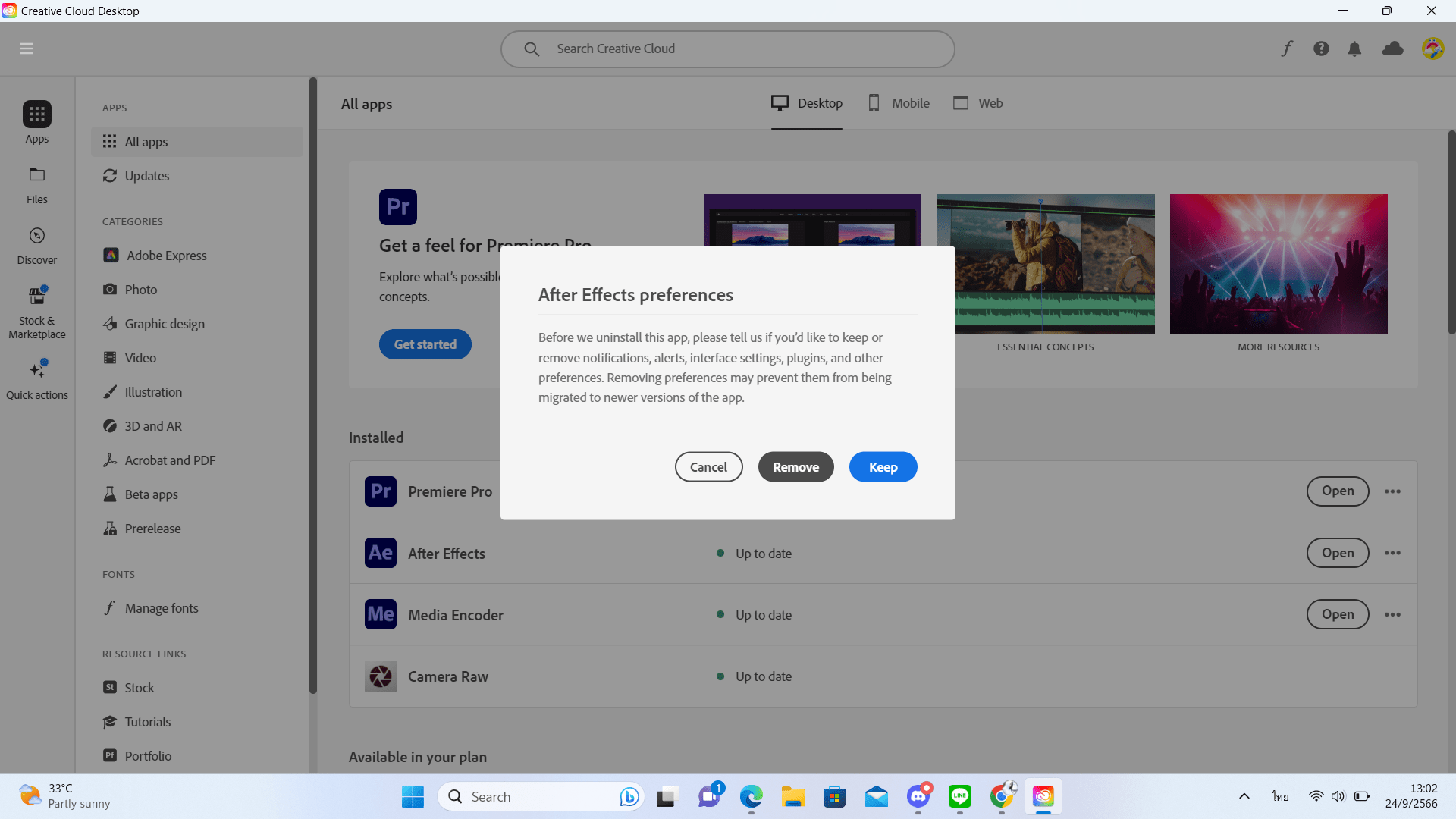
Task: Switch to the Web tab
Action: (x=977, y=103)
